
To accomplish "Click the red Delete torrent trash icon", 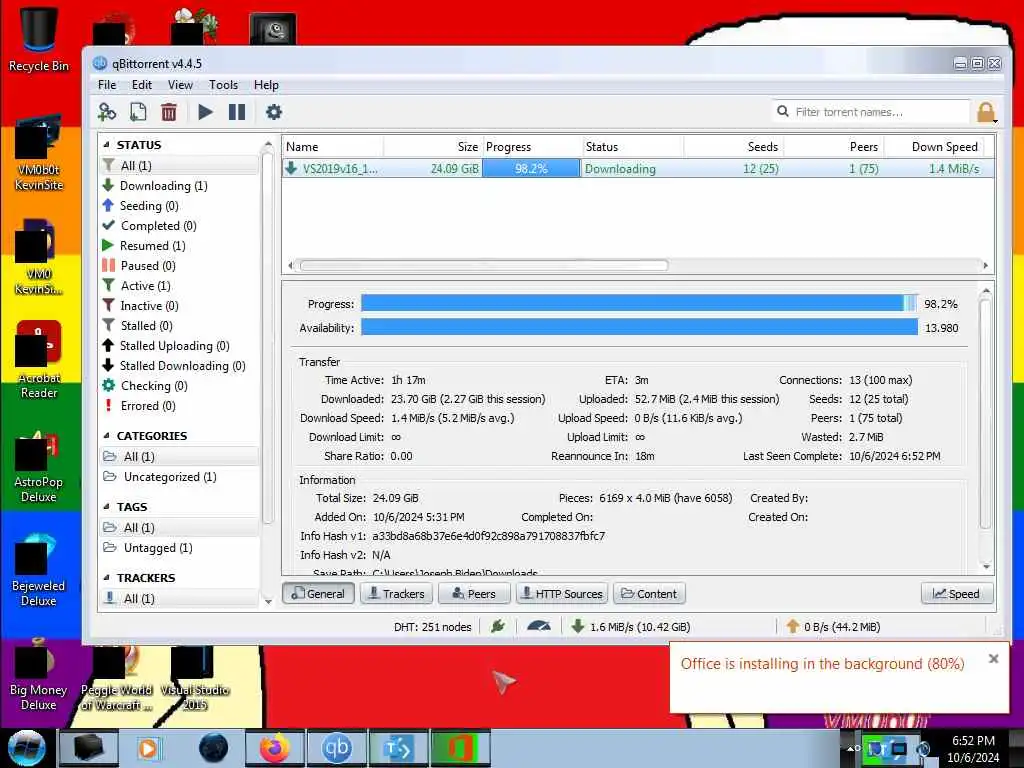I will [168, 112].
